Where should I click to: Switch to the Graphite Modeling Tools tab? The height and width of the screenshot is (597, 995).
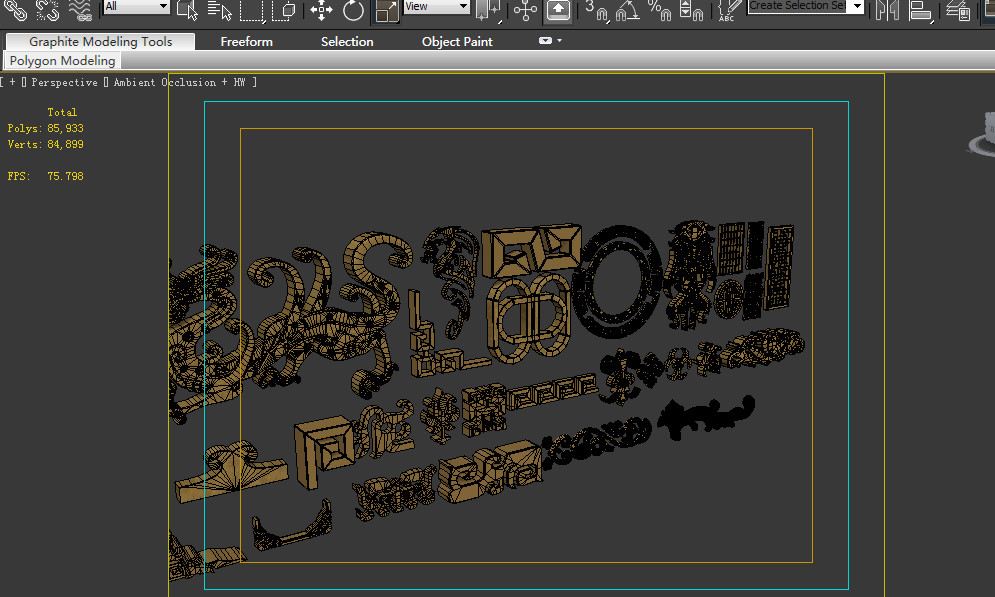point(100,42)
